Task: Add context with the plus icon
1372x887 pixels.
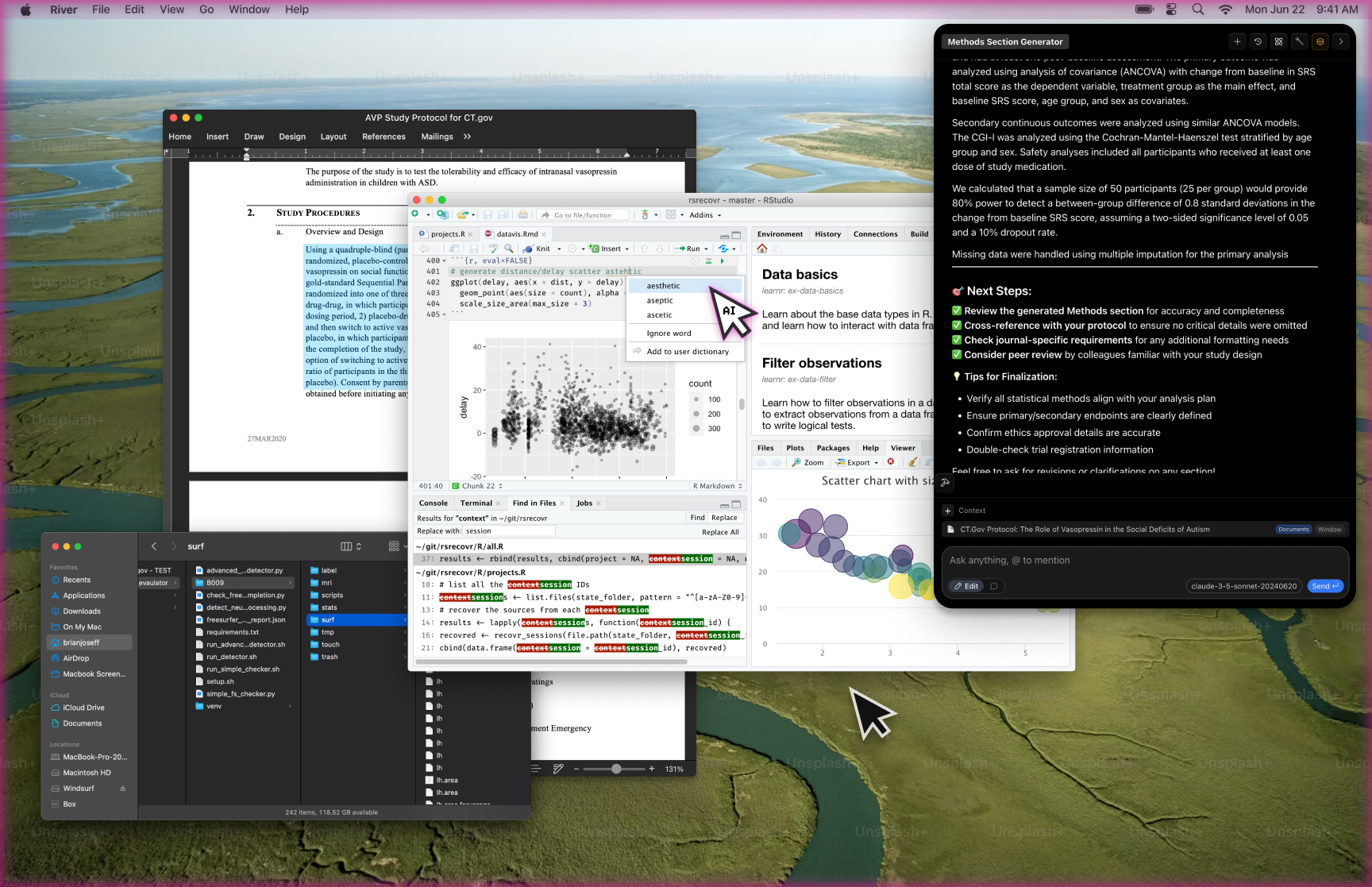Action: click(948, 511)
